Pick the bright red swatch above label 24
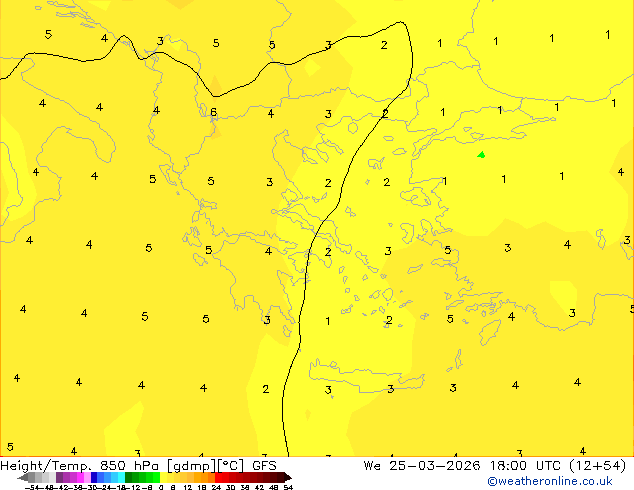Viewport: 634px width, 490px height. [x=219, y=477]
